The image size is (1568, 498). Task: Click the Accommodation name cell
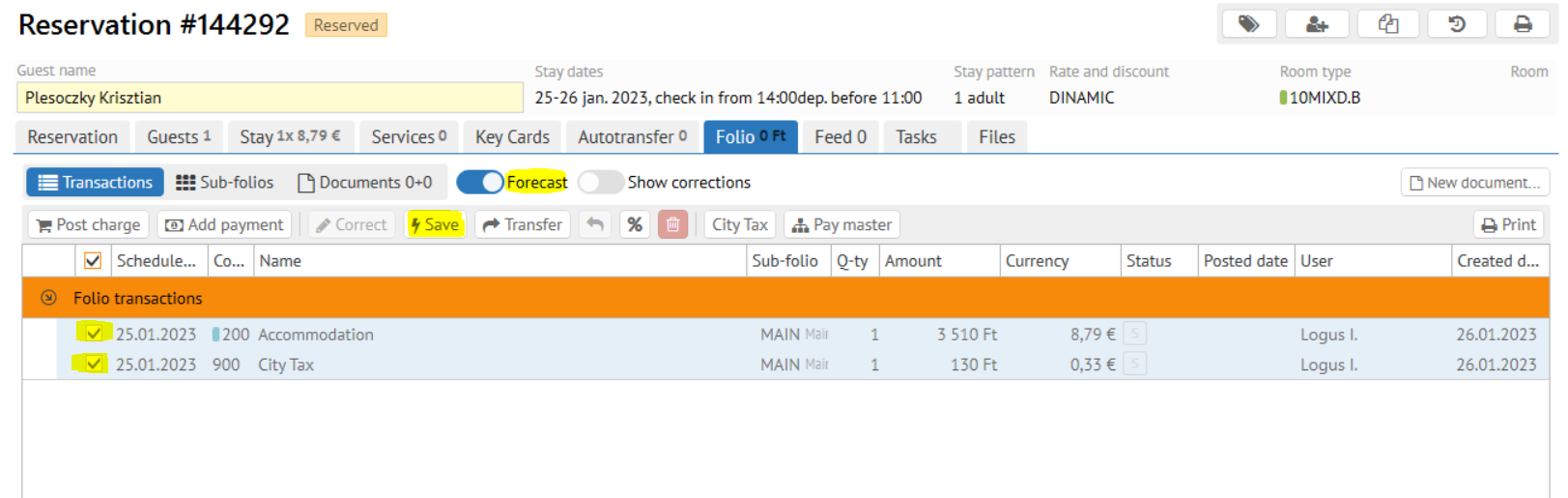click(x=316, y=334)
